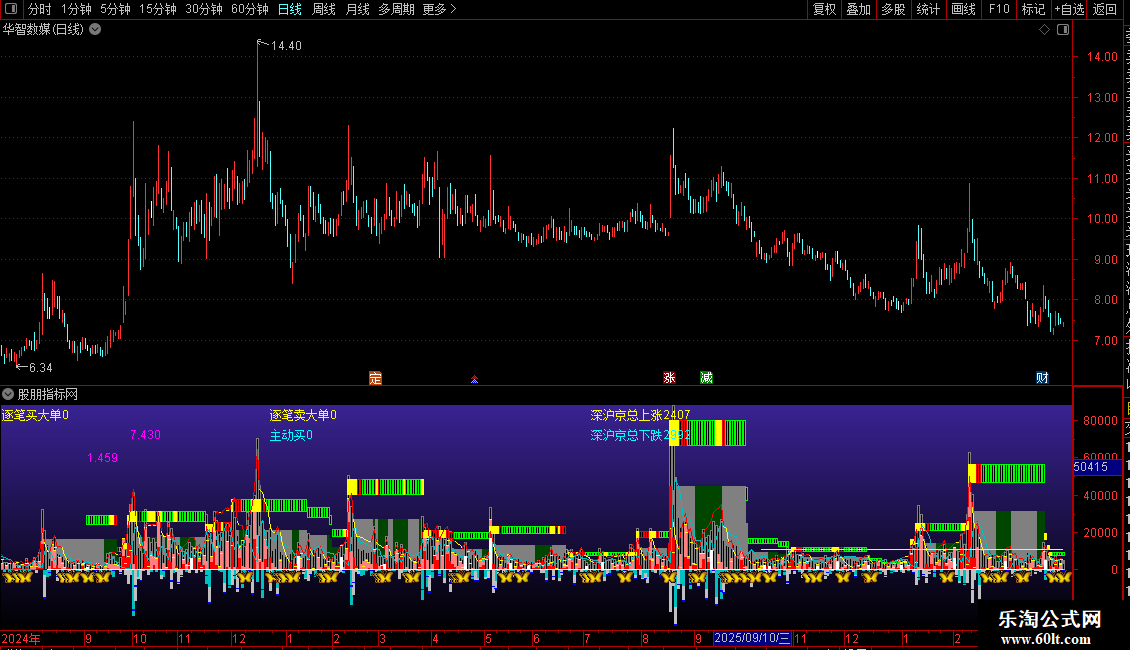Click the 逐笔卖大单0 indicator value
Image resolution: width=1130 pixels, height=650 pixels.
point(303,415)
